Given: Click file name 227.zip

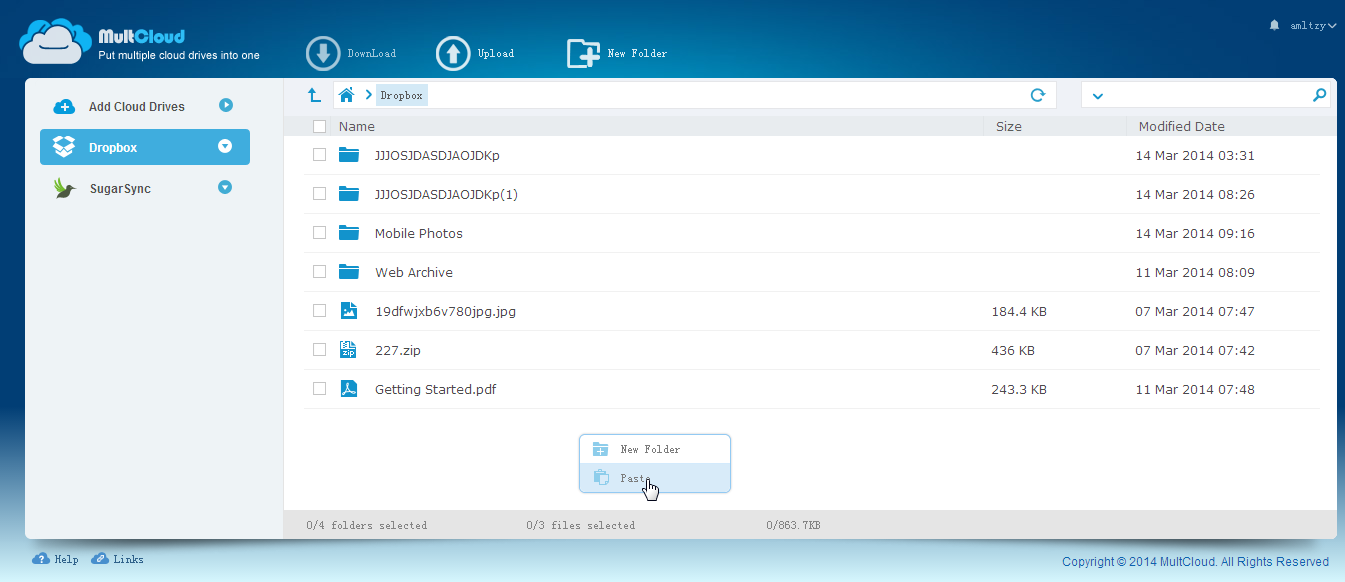Looking at the screenshot, I should [x=397, y=350].
